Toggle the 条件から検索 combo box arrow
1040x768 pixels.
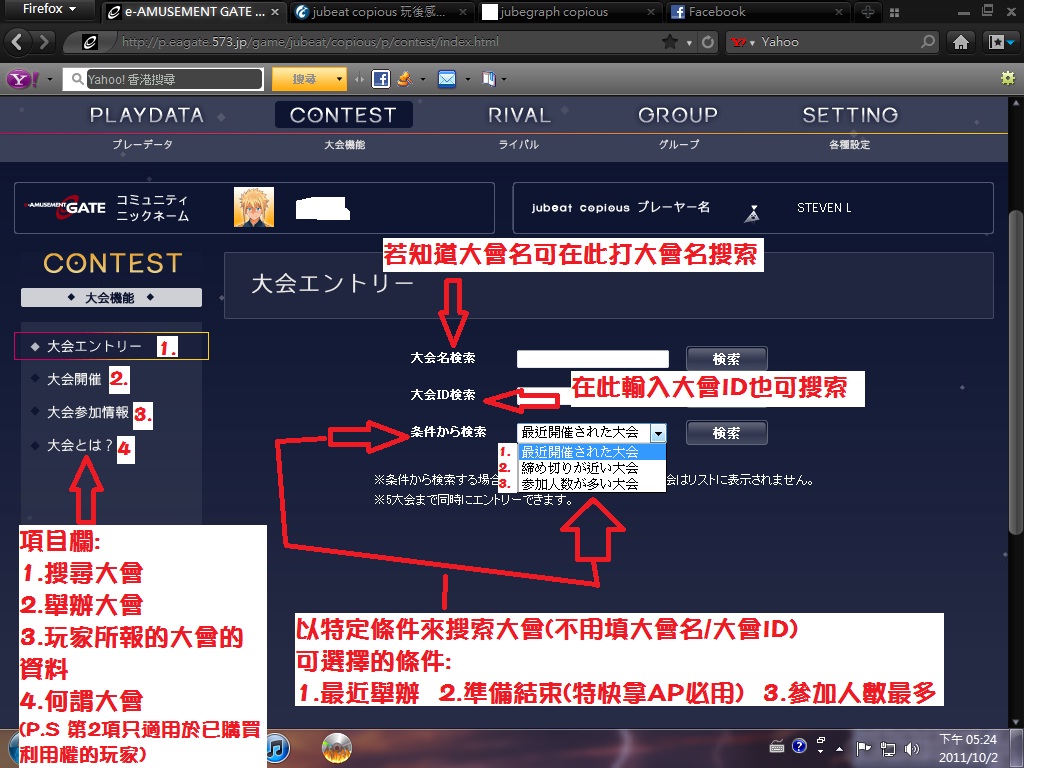click(x=658, y=433)
